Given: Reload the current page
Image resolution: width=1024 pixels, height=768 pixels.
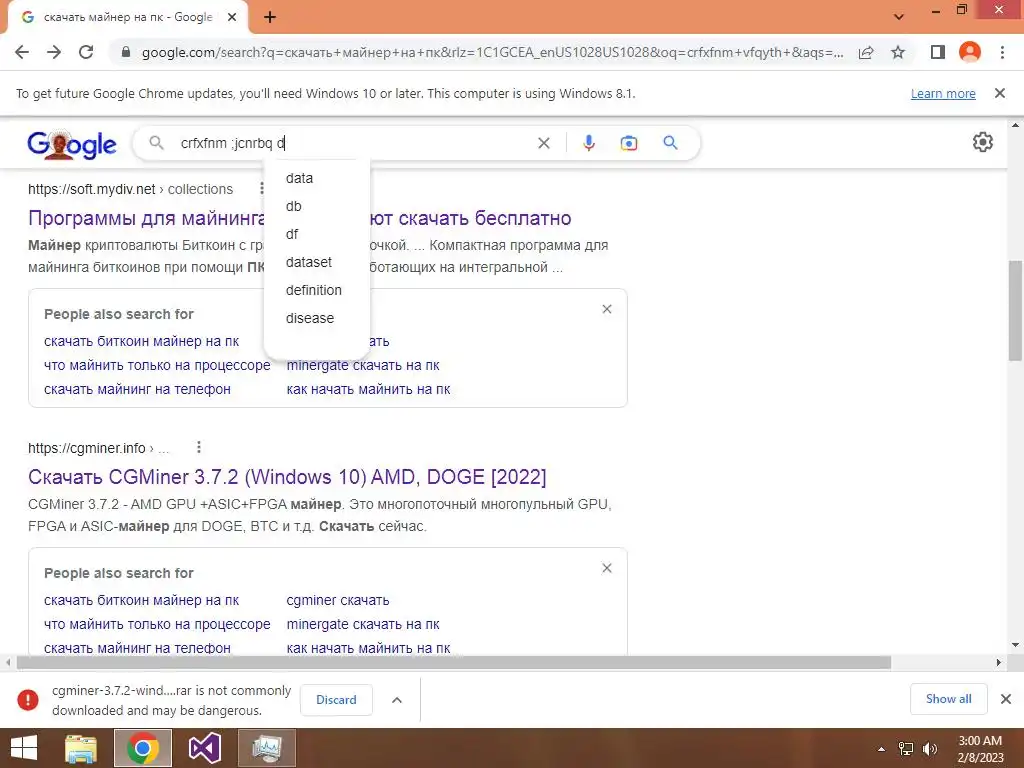Looking at the screenshot, I should click(86, 52).
